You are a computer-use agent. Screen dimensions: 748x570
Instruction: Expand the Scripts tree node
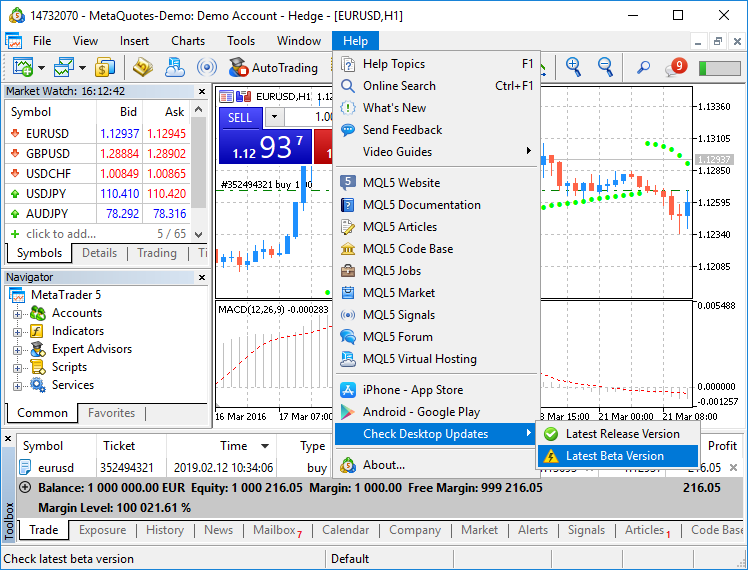pyautogui.click(x=17, y=369)
